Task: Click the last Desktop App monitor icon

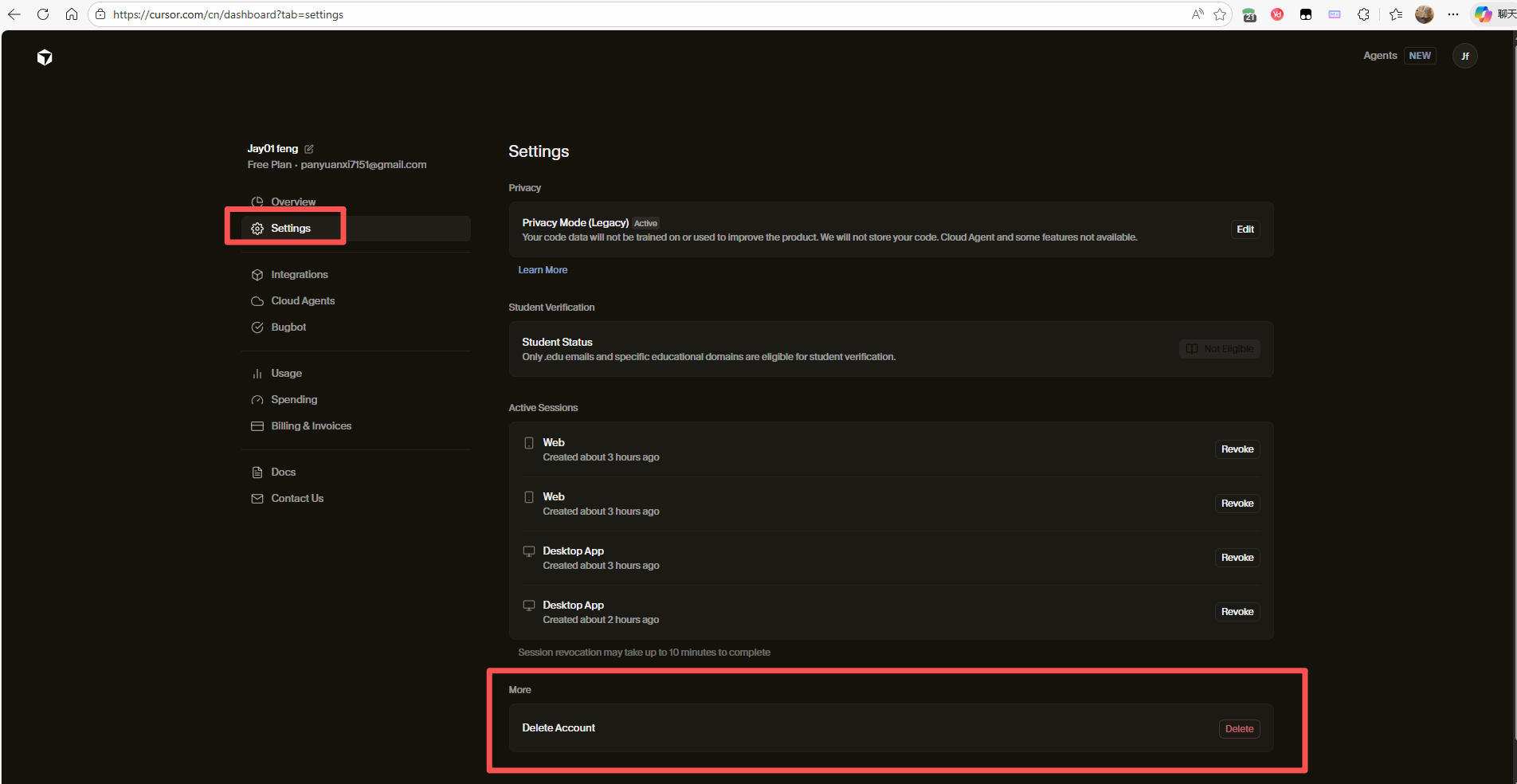Action: 529,606
